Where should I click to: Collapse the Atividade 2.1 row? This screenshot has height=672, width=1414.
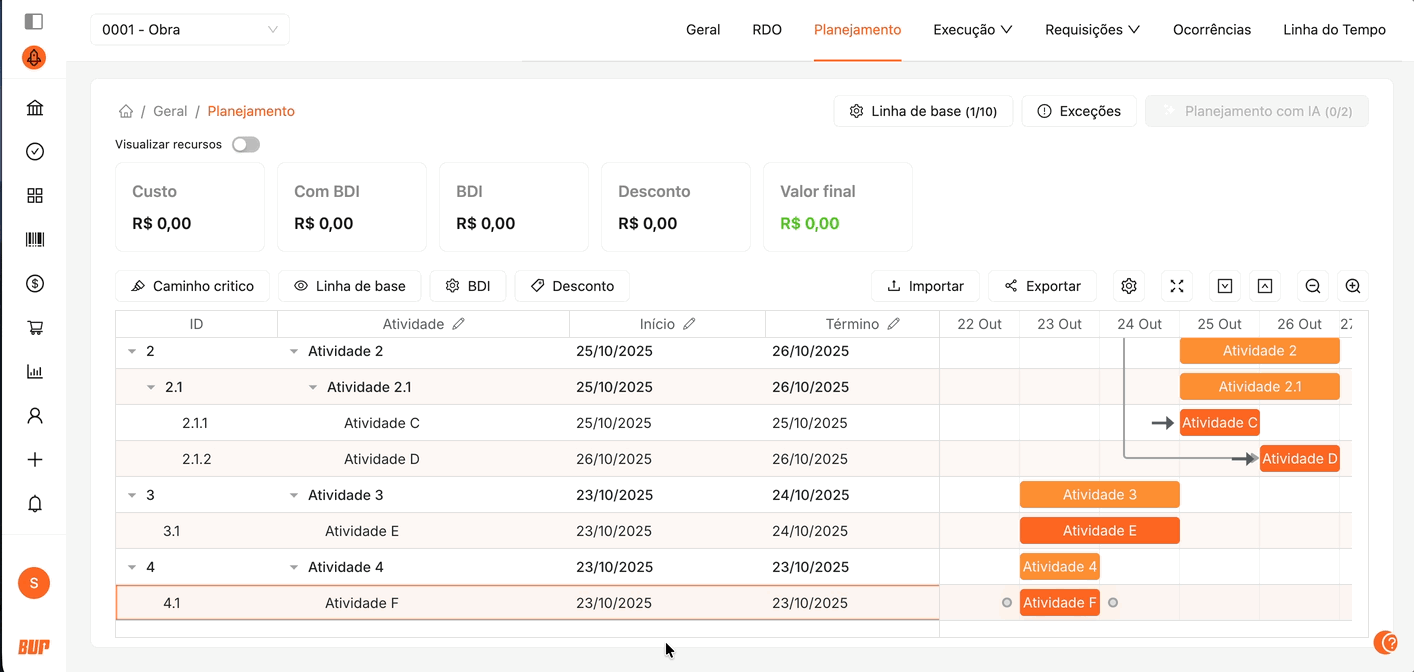tap(313, 387)
